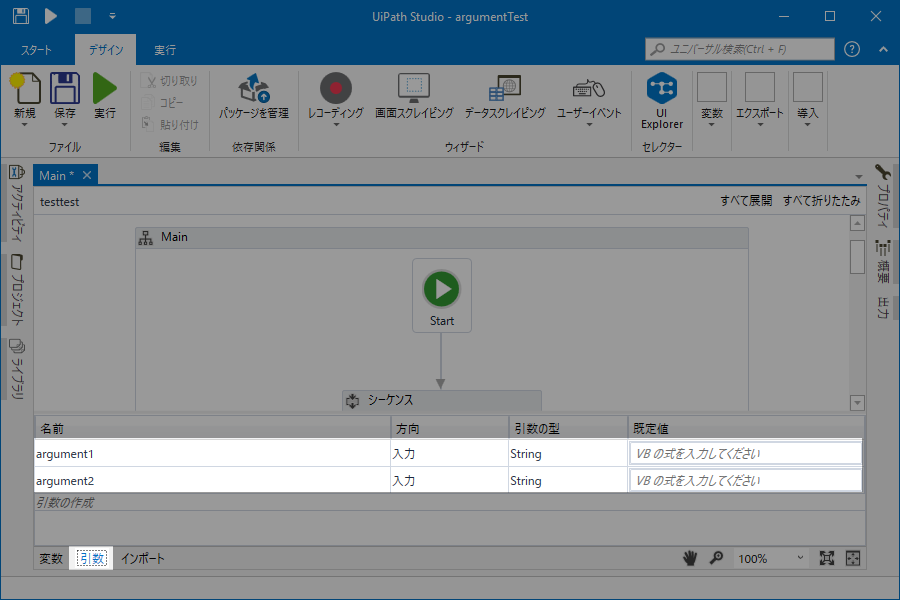Click argument2 String type cell

568,481
